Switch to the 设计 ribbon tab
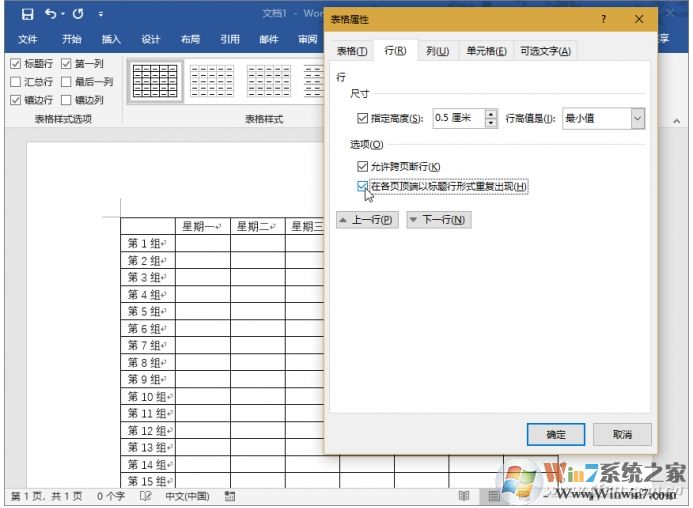 tap(151, 39)
